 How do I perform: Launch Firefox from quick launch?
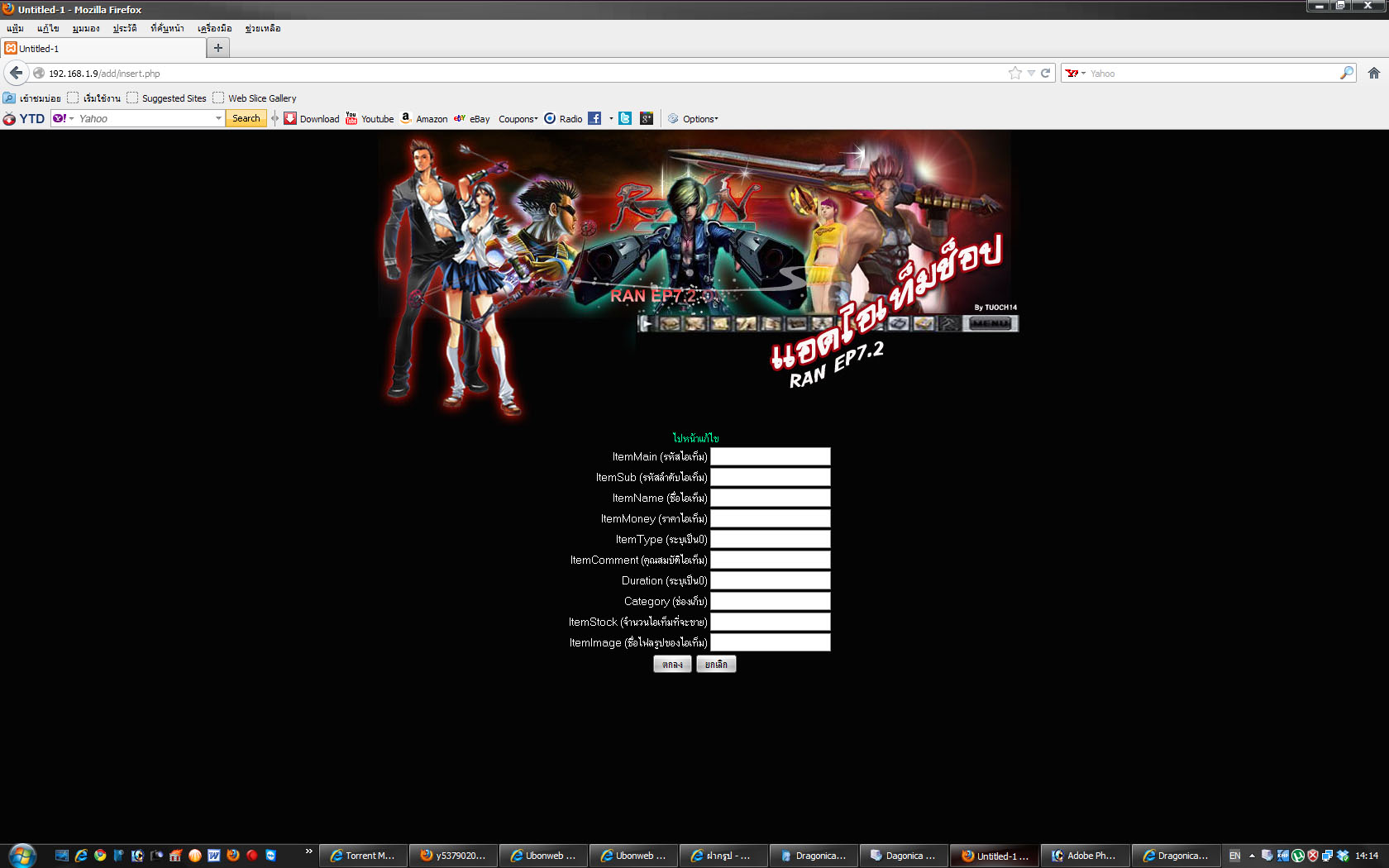pyautogui.click(x=233, y=856)
